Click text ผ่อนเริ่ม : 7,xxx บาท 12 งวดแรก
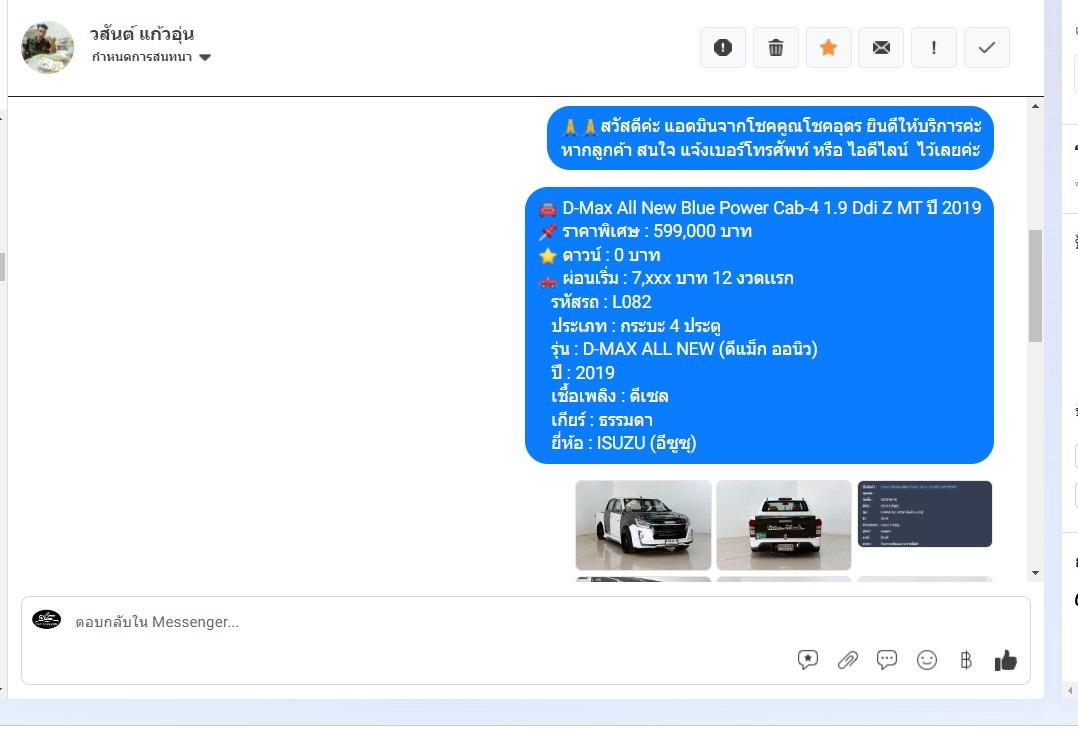The image size is (1078, 730). click(678, 278)
